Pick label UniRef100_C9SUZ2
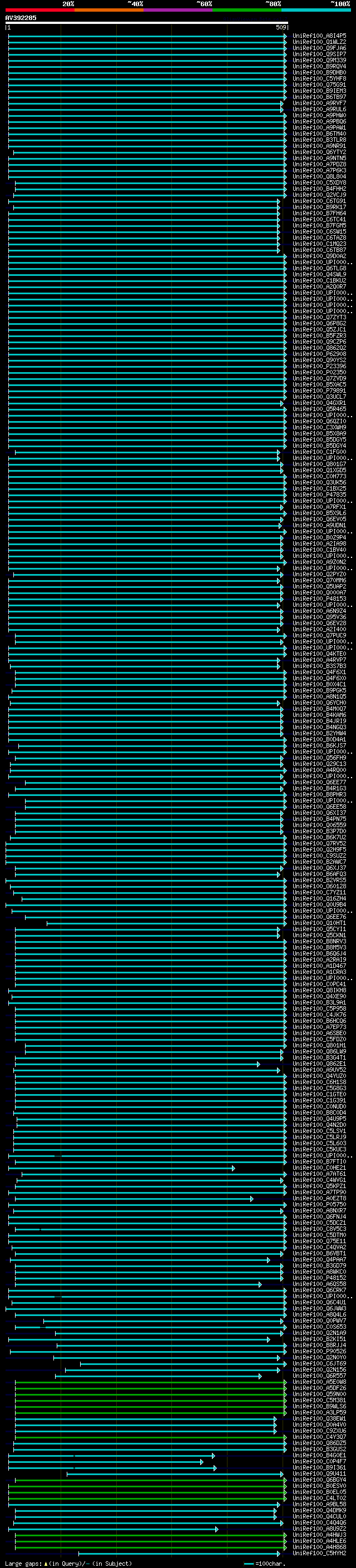The width and height of the screenshot is (356, 1568). [x=319, y=855]
